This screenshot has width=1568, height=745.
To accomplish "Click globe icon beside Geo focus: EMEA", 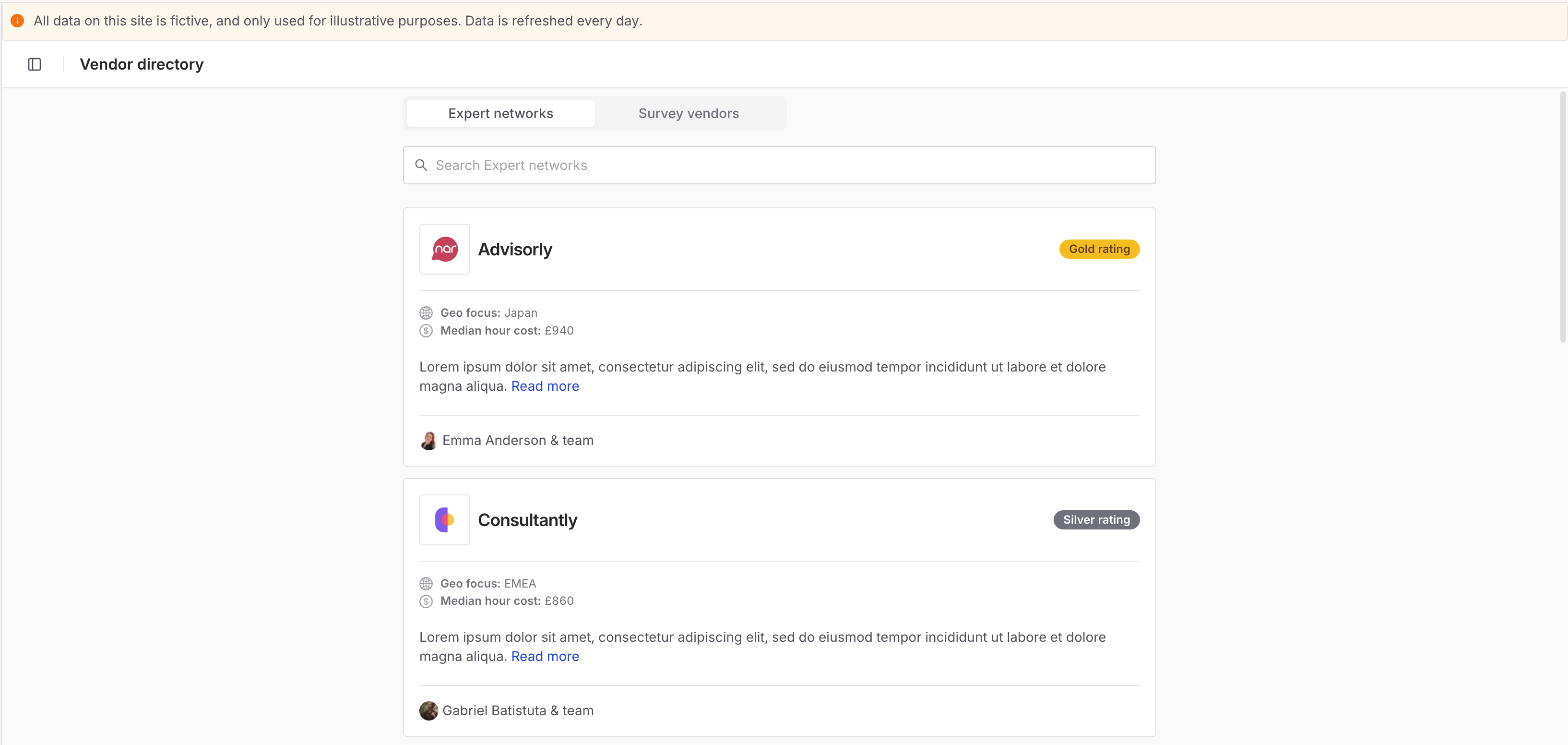I will [426, 584].
